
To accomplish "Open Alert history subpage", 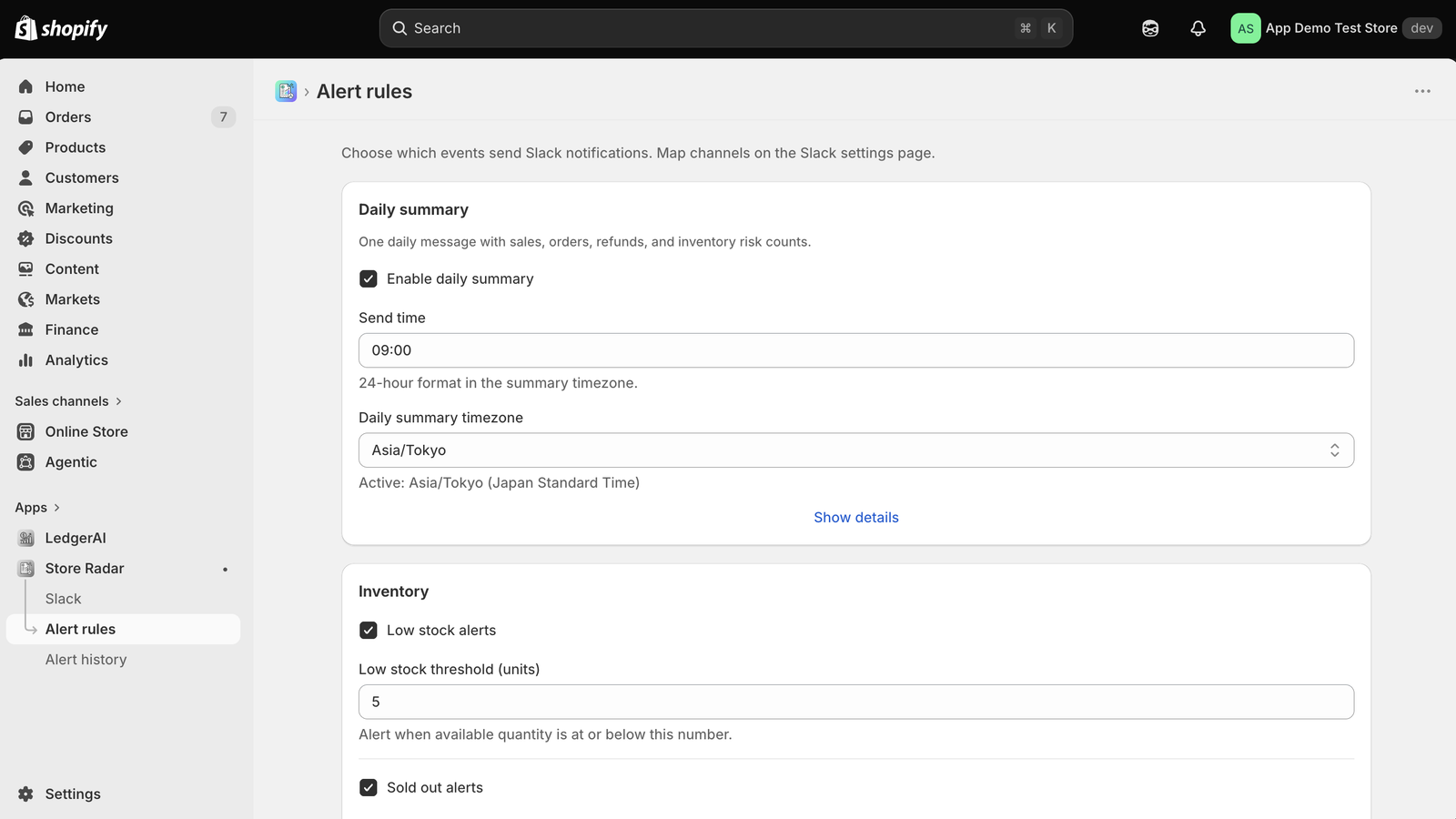I will (86, 660).
